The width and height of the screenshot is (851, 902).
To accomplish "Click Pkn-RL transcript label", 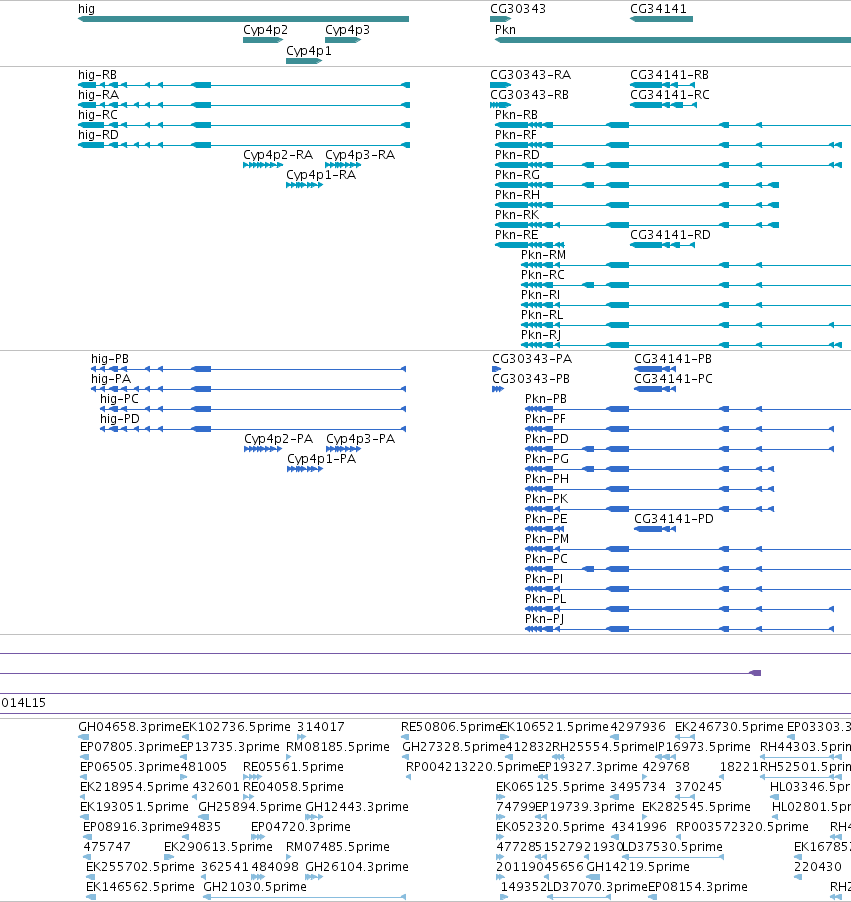I will [542, 315].
